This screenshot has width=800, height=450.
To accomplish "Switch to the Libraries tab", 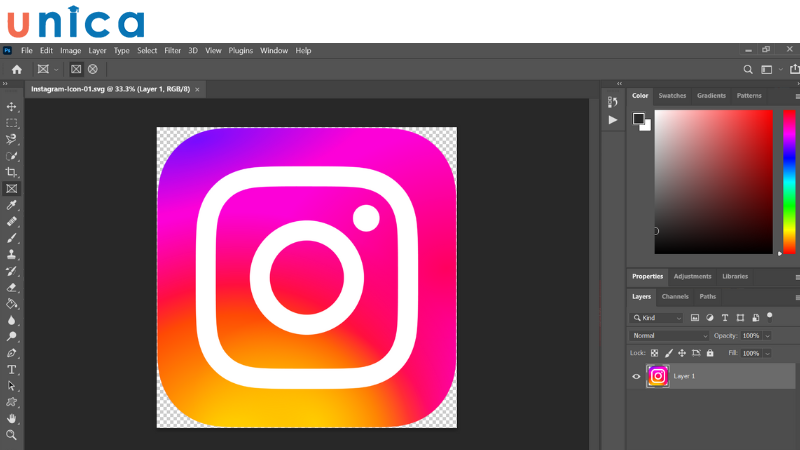I will 735,277.
